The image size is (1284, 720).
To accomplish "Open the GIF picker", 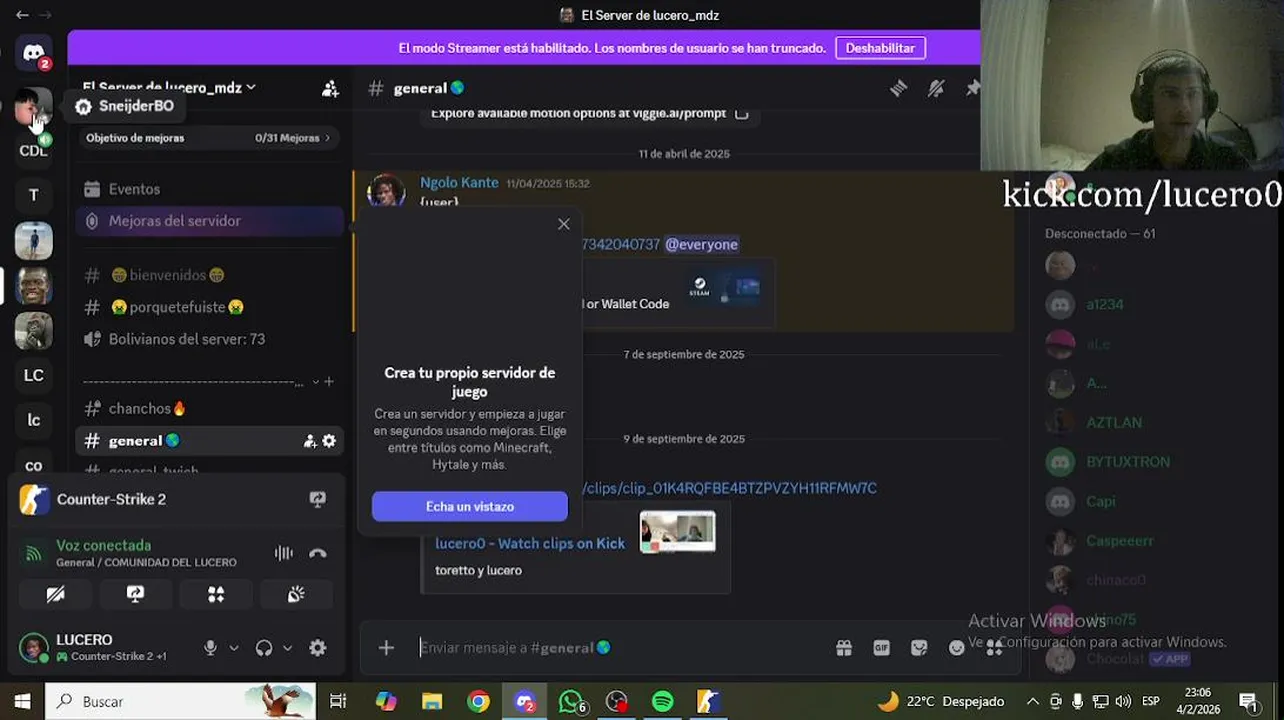I will 881,648.
